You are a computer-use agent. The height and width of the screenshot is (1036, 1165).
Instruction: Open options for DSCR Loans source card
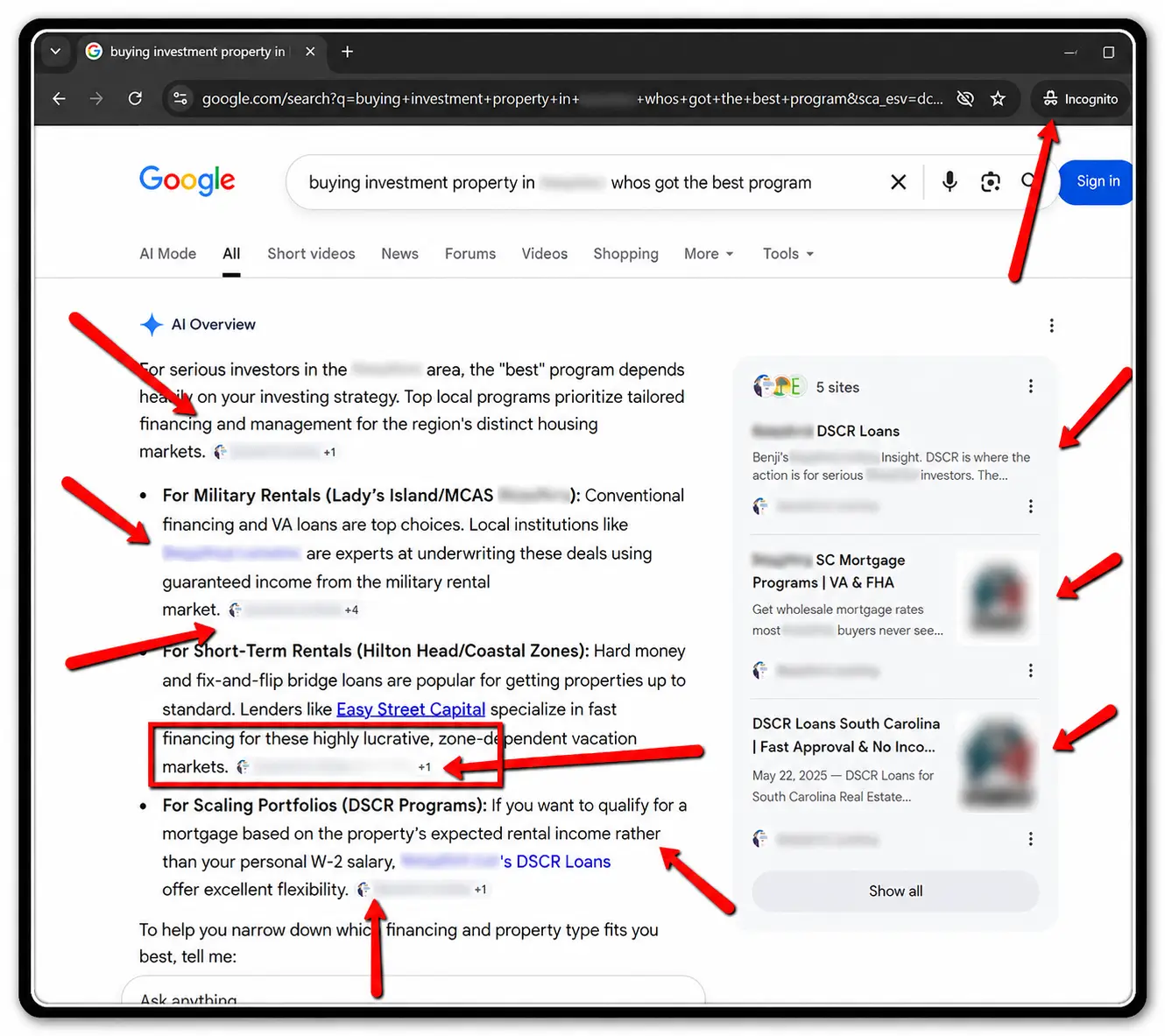pos(1030,506)
